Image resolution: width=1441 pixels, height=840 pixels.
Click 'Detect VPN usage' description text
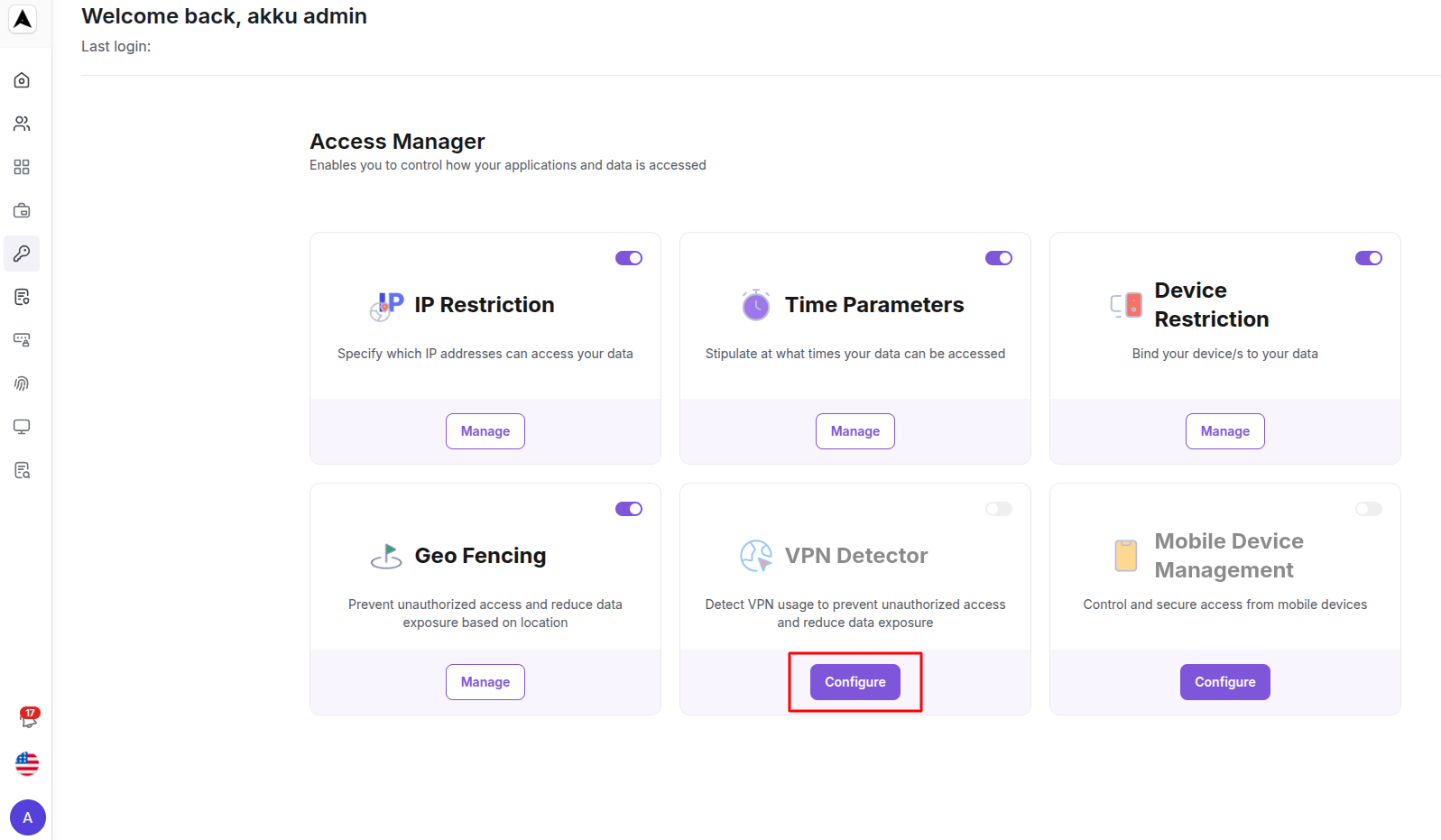(x=855, y=614)
